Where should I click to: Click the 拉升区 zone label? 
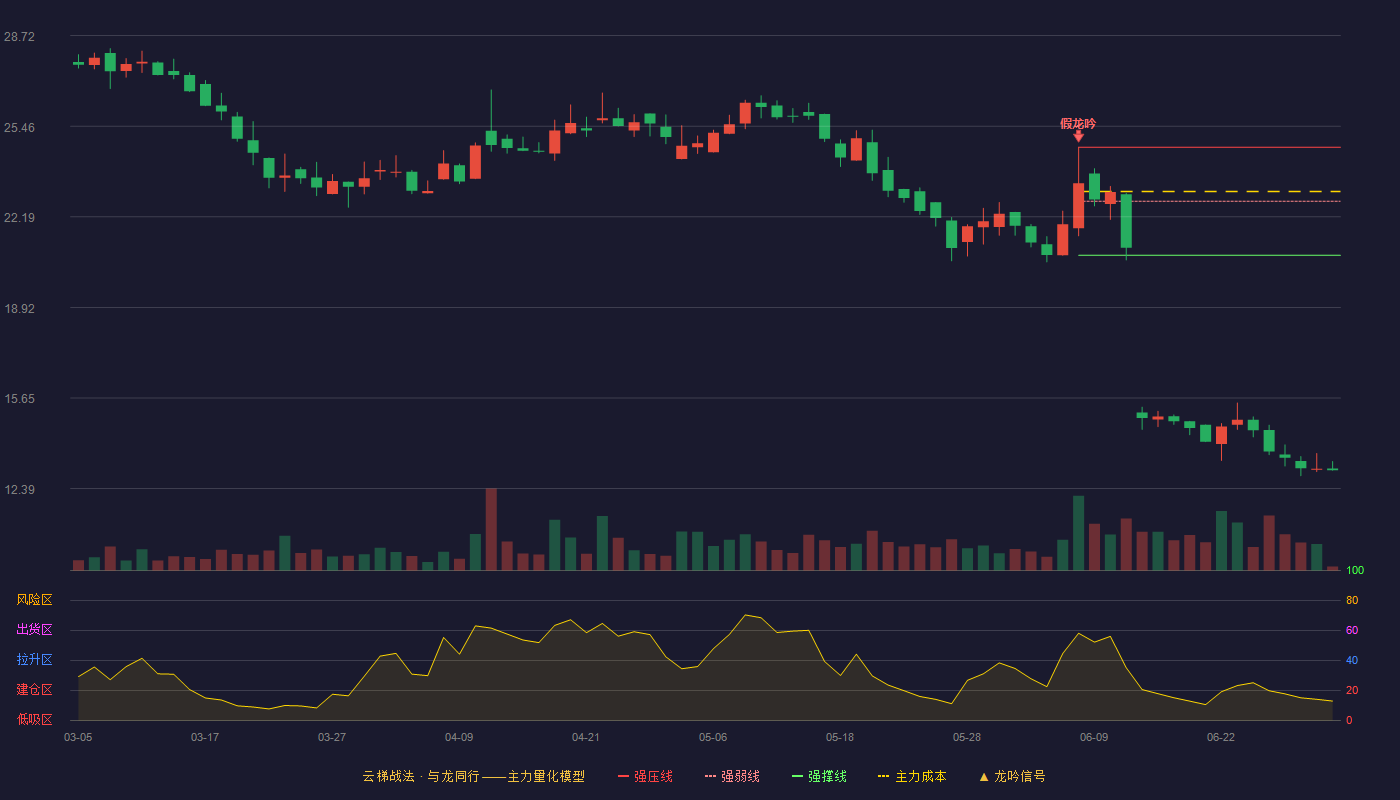(x=34, y=660)
